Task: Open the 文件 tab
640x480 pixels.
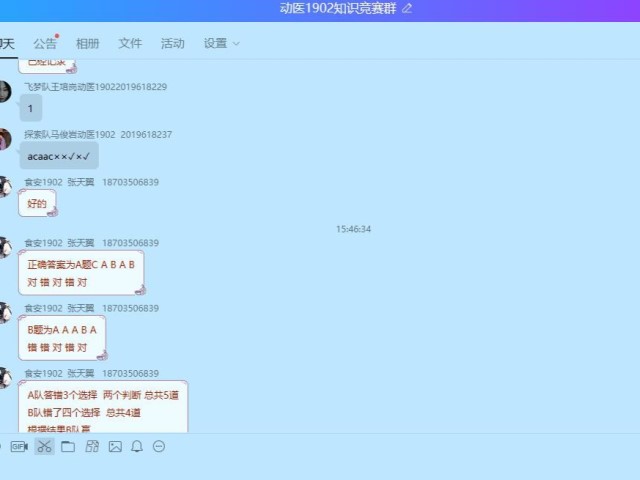Action: [x=130, y=43]
